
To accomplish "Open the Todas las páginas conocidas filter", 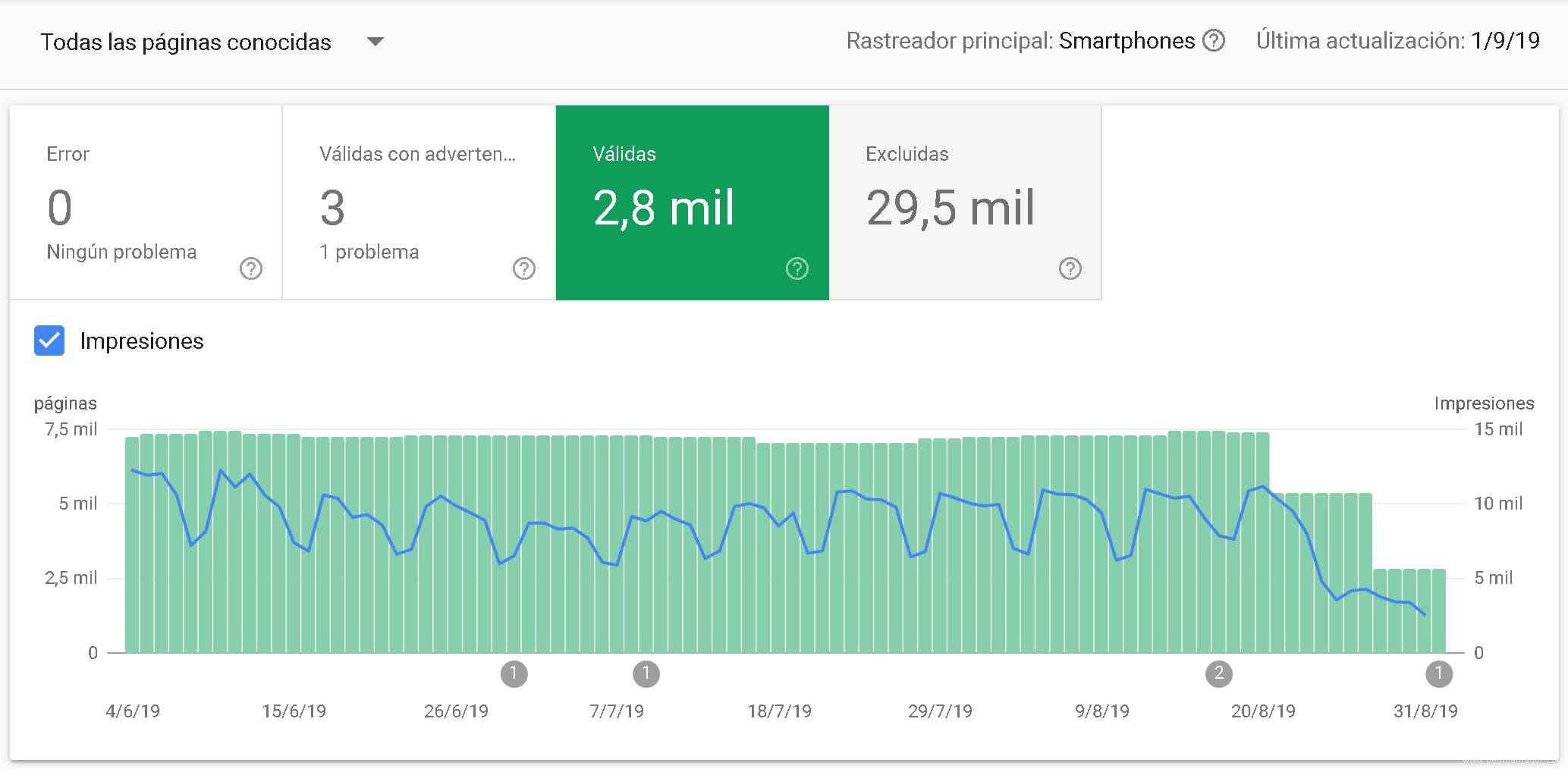I will click(x=186, y=42).
